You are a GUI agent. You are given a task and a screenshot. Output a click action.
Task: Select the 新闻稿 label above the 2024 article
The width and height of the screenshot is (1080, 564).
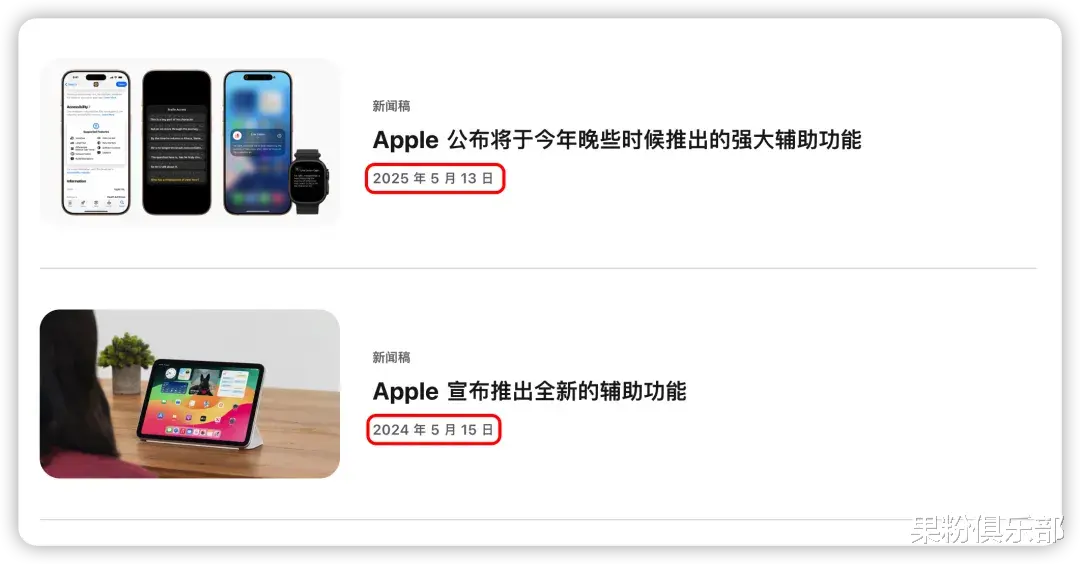point(391,357)
